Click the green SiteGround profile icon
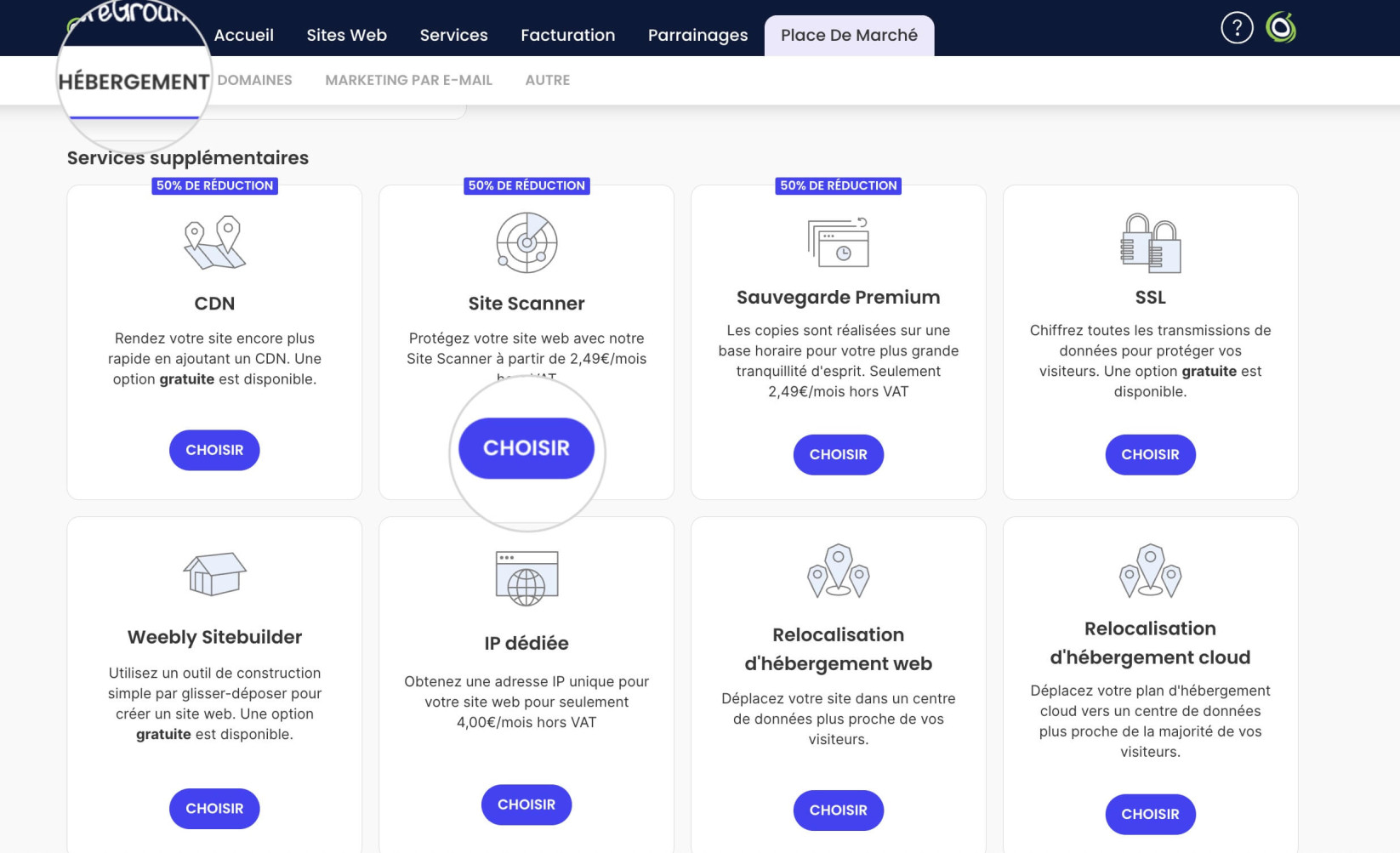1400x853 pixels. coord(1280,28)
